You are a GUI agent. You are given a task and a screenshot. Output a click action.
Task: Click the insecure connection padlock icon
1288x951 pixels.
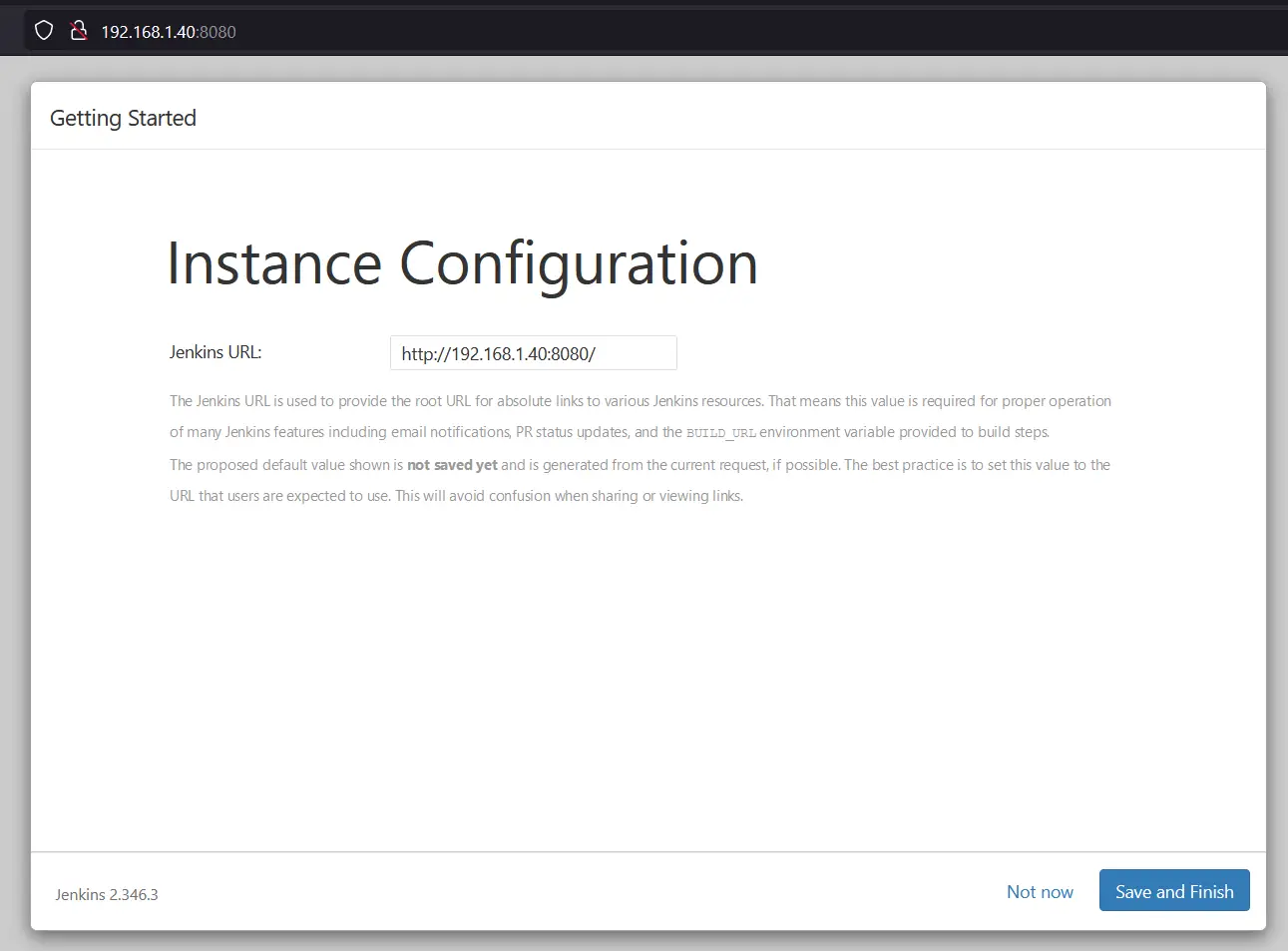[x=79, y=31]
